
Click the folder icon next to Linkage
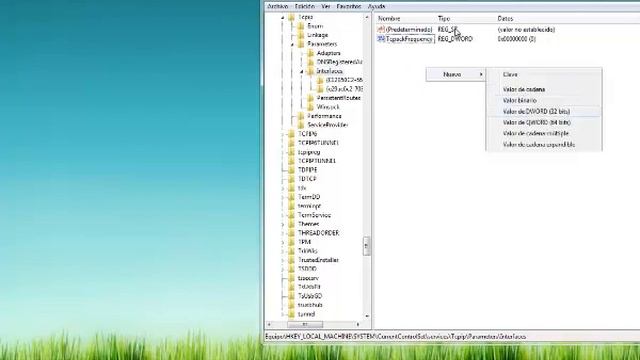(301, 35)
